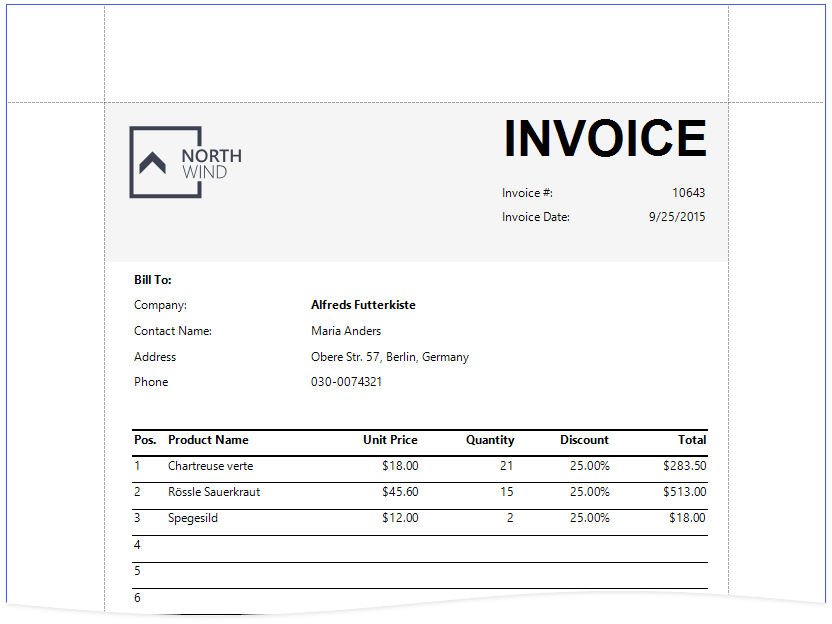Image resolution: width=832 pixels, height=624 pixels.
Task: Click position number 2 in Rössle row
Action: (x=137, y=492)
